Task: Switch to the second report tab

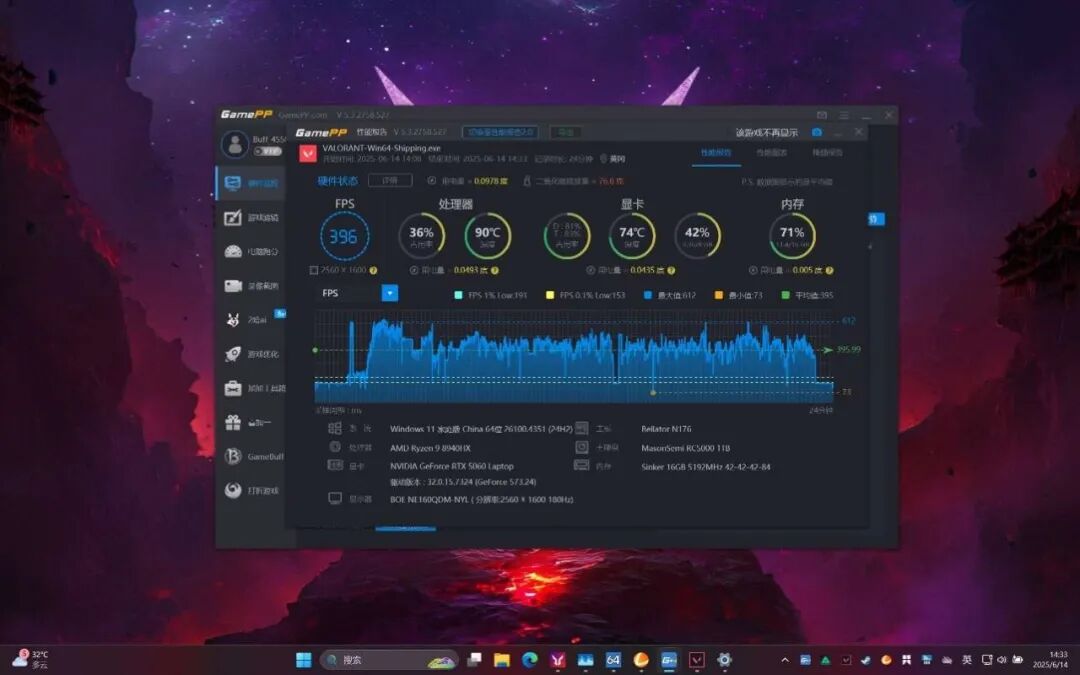Action: pyautogui.click(x=771, y=153)
